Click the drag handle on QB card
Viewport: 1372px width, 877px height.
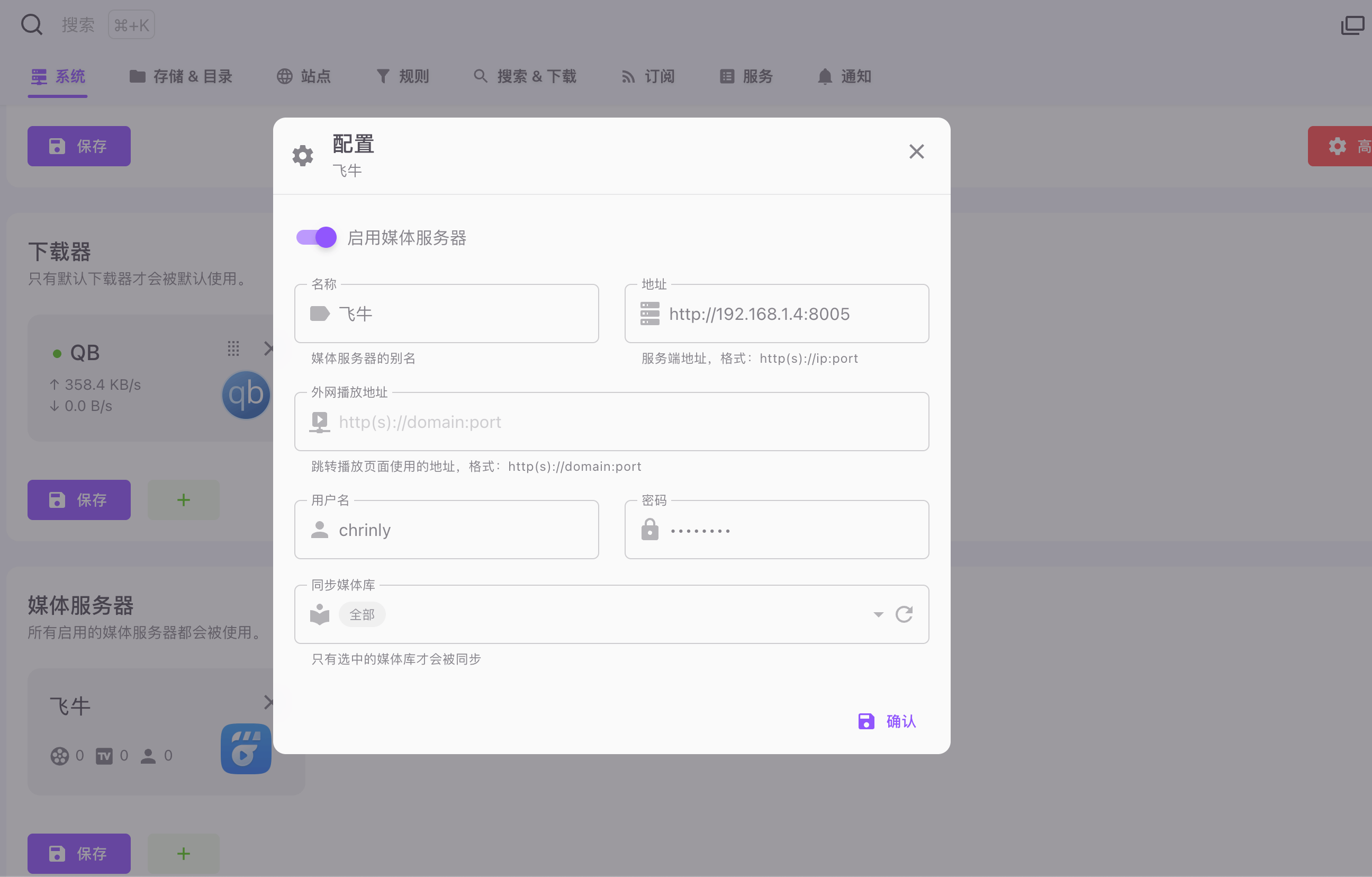pos(233,348)
